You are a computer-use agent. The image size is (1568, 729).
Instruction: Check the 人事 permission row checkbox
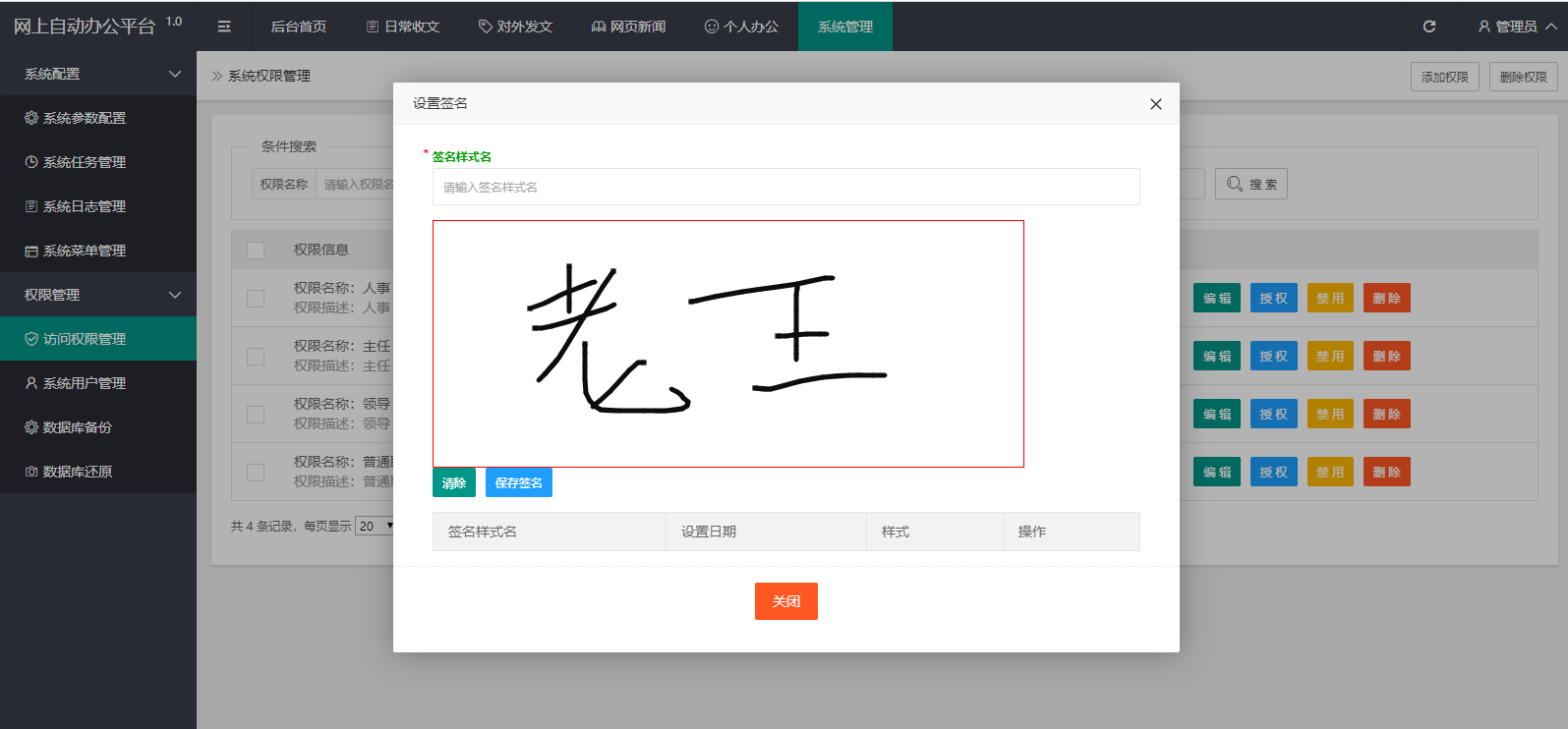click(256, 298)
